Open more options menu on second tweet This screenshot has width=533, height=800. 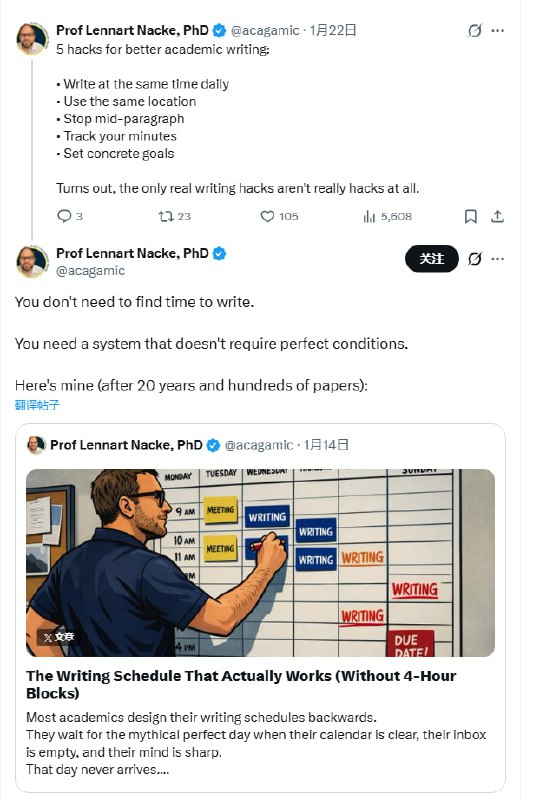[x=498, y=259]
